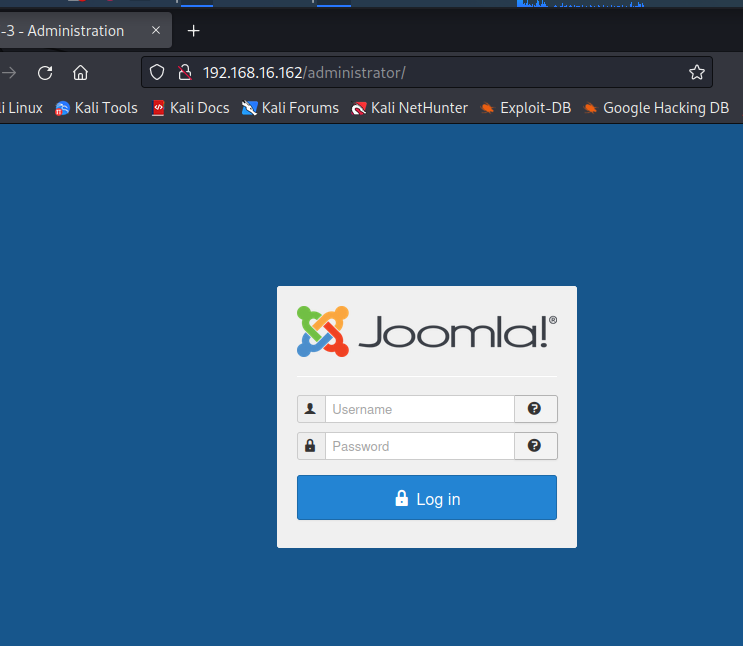
Task: Open the Exploit-DB bookmark
Action: pos(526,108)
